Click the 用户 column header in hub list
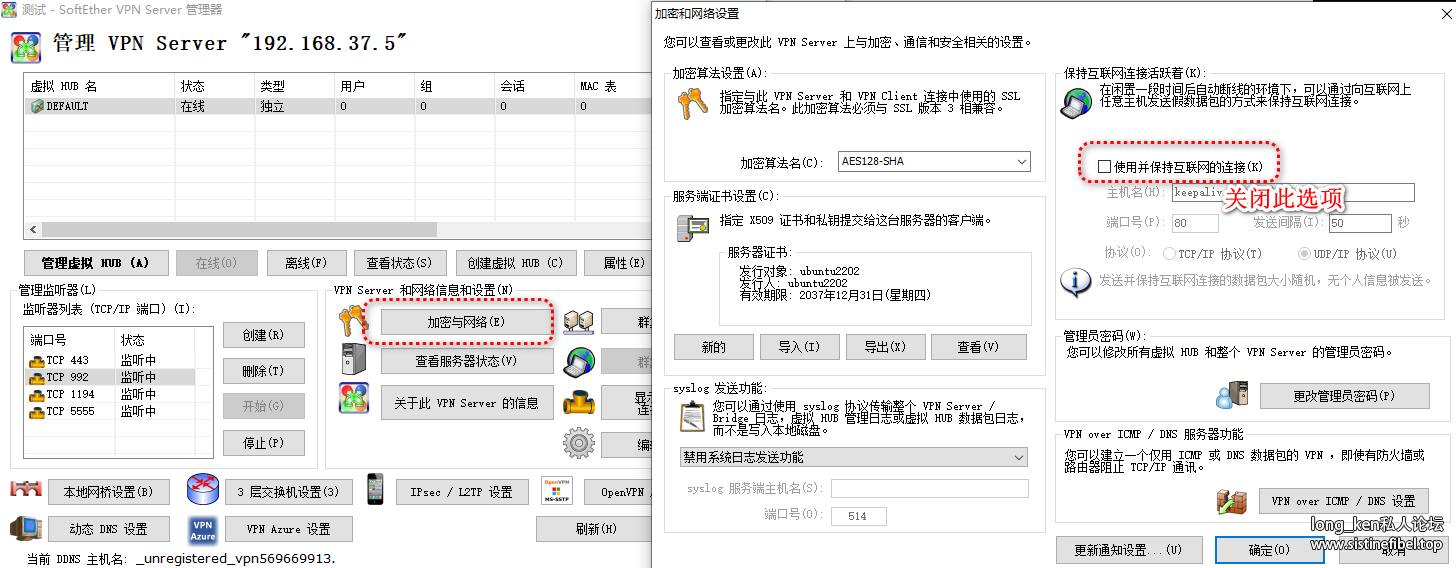The height and width of the screenshot is (568, 1456). (x=374, y=86)
